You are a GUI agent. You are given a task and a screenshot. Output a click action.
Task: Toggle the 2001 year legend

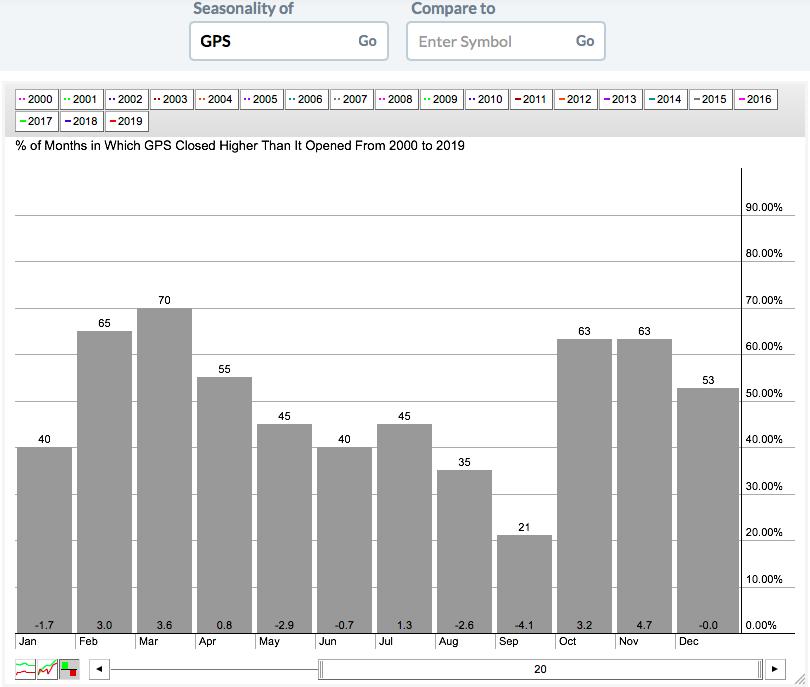81,99
